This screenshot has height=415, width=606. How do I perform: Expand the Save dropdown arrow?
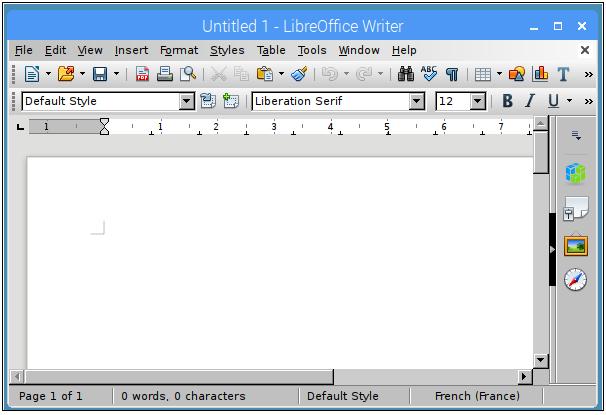pyautogui.click(x=116, y=73)
